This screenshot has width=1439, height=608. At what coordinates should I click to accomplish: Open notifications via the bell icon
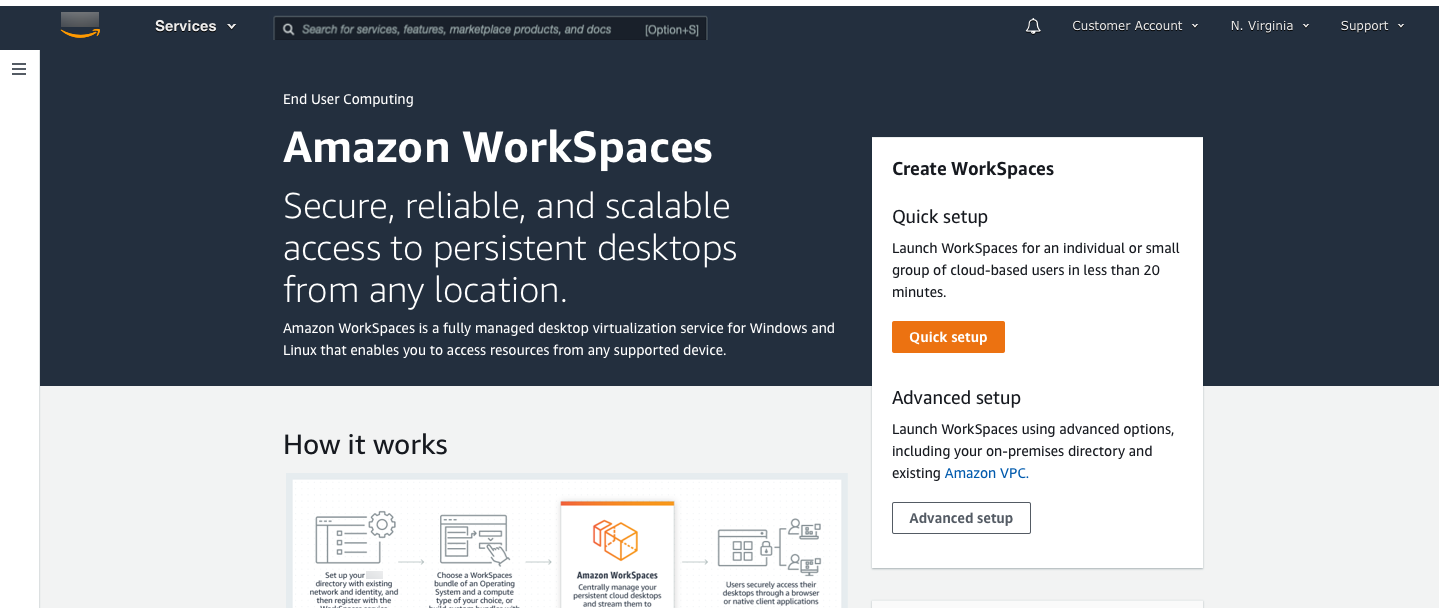1032,25
